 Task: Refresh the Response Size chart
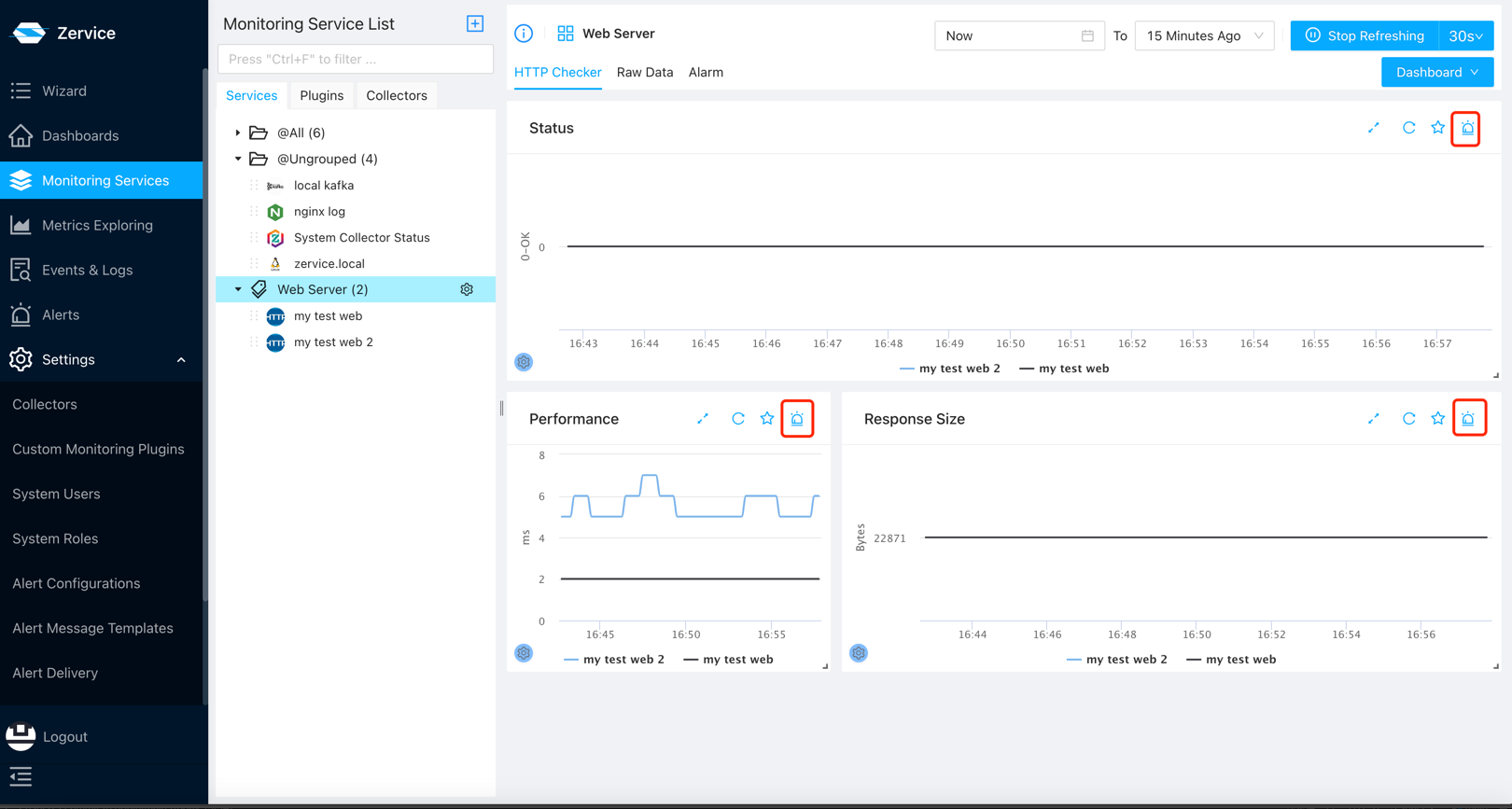coord(1408,419)
